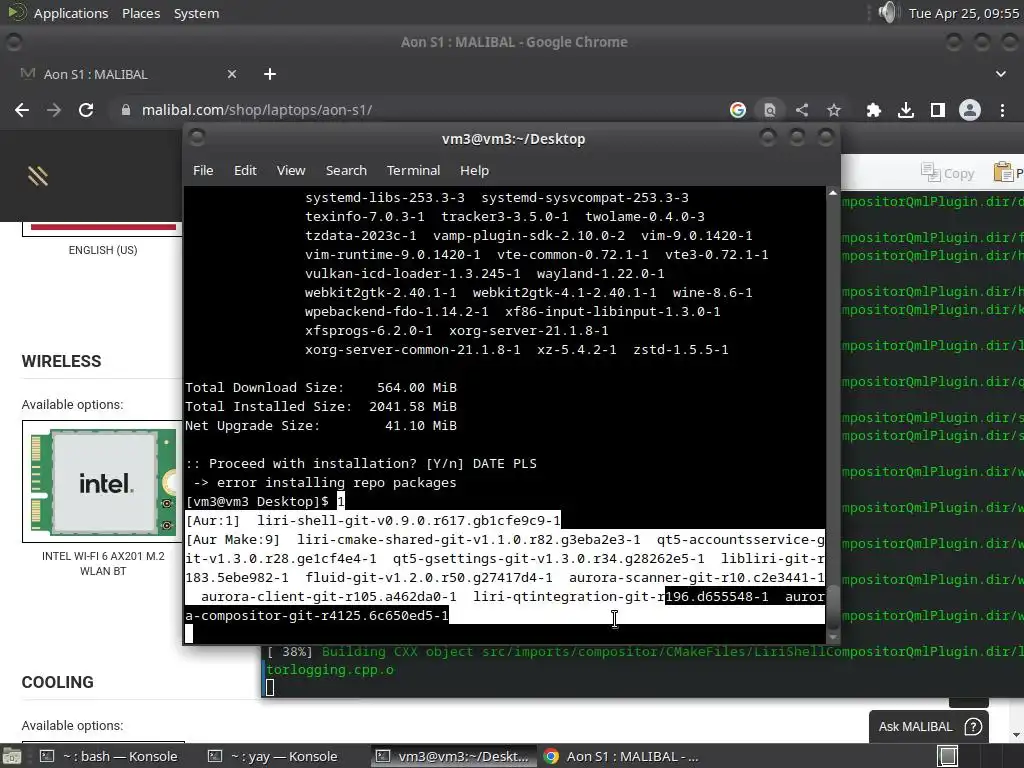Bookmark this page with star icon
The width and height of the screenshot is (1024, 768).
(x=834, y=110)
